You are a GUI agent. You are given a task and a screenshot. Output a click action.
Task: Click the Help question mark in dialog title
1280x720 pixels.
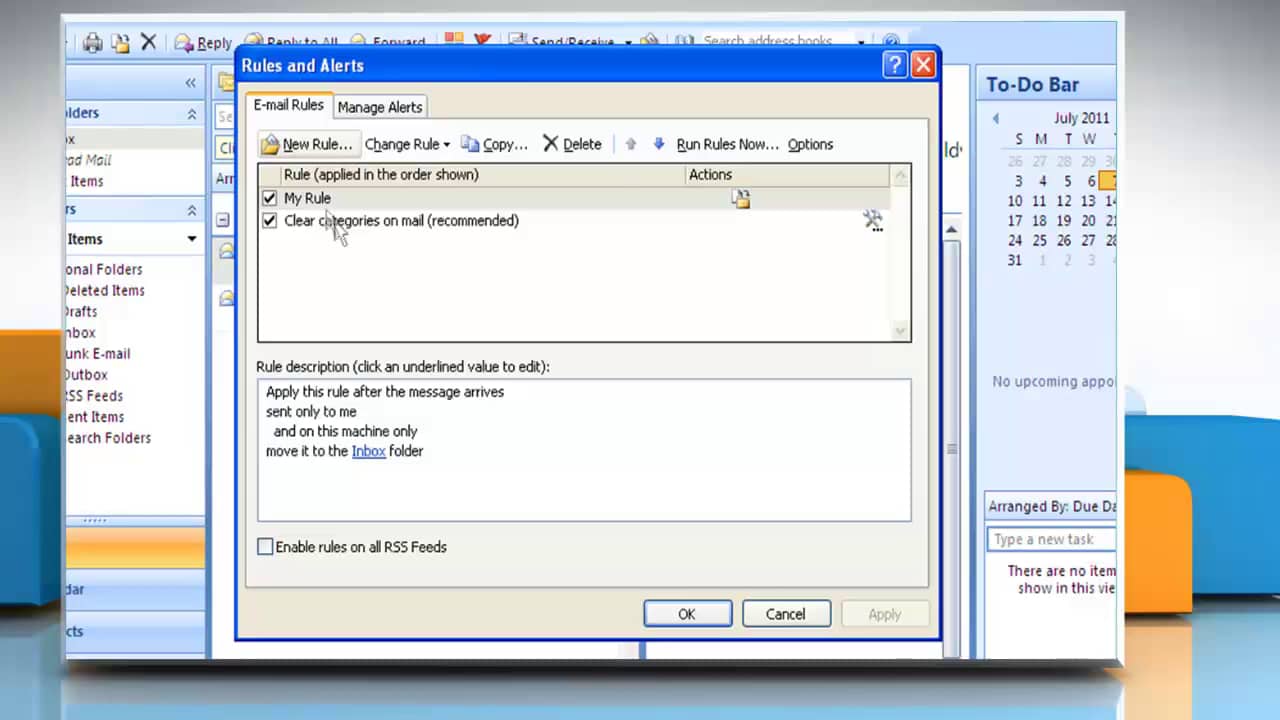click(x=895, y=65)
